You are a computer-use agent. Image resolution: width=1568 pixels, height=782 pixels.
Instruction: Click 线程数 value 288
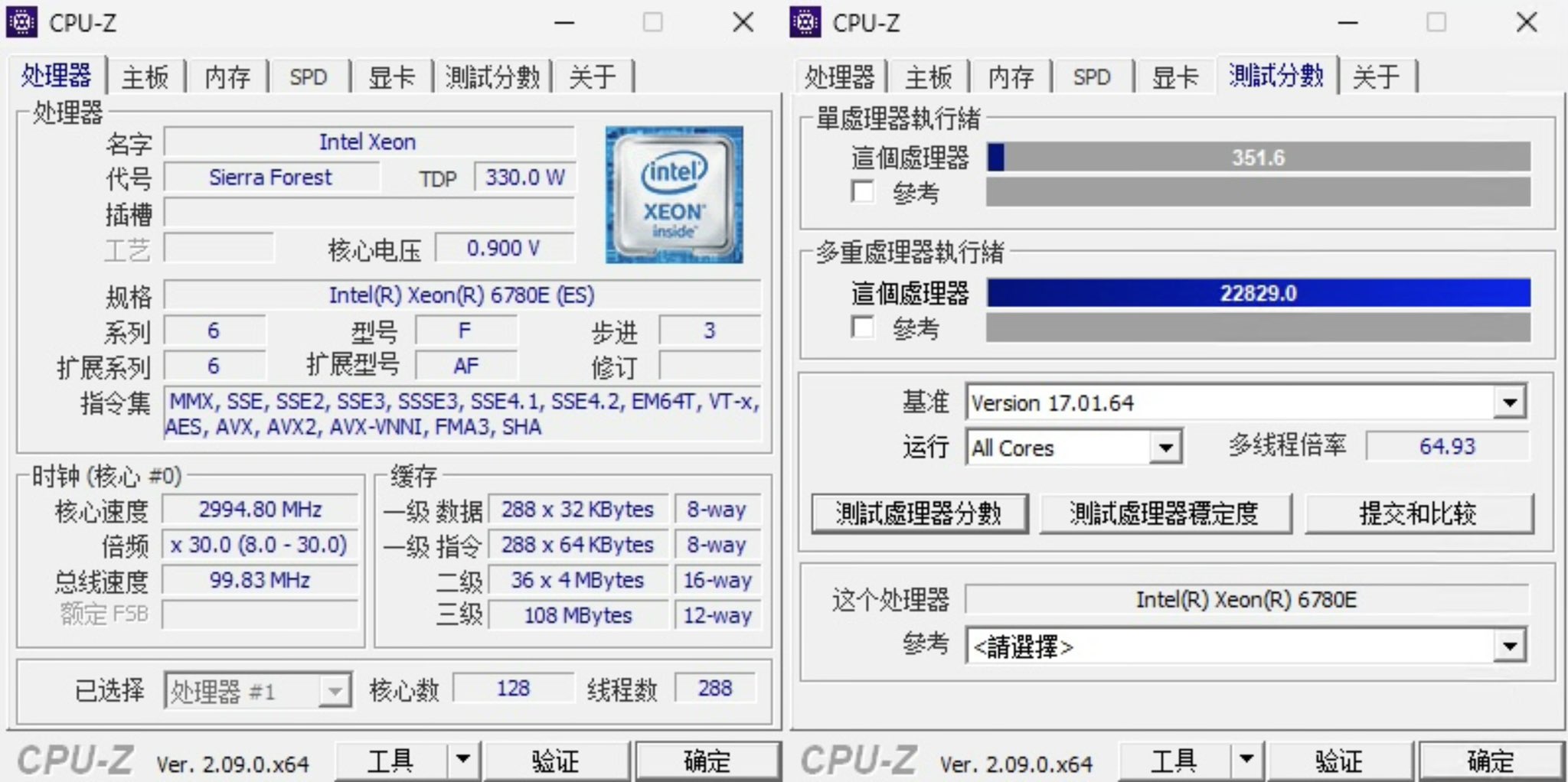point(715,688)
